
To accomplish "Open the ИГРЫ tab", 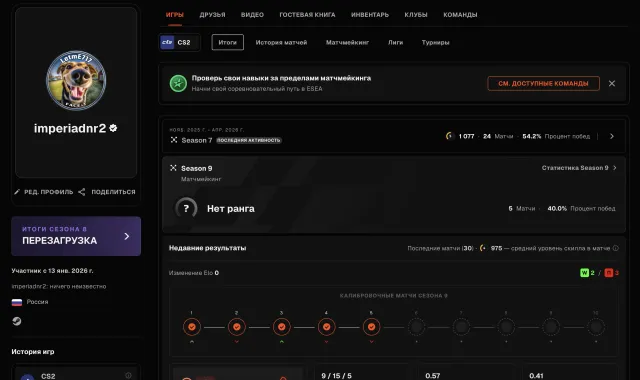I will point(175,15).
